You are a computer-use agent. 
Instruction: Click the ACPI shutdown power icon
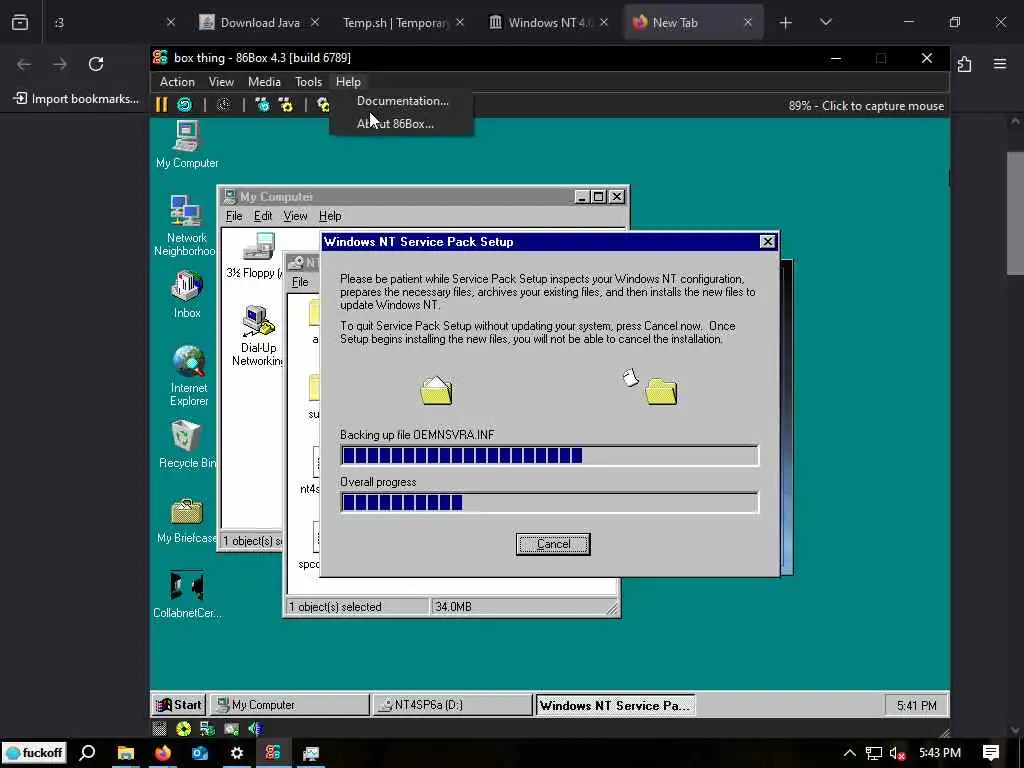coord(223,104)
